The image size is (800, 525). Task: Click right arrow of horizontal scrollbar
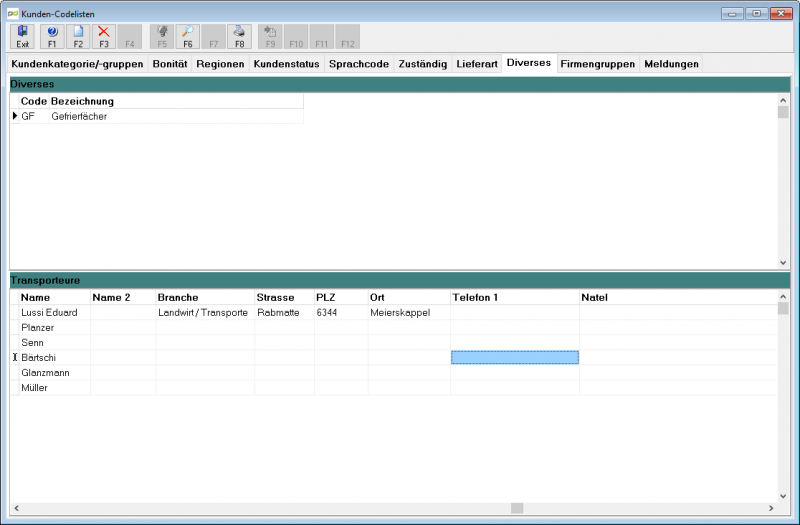[x=771, y=508]
